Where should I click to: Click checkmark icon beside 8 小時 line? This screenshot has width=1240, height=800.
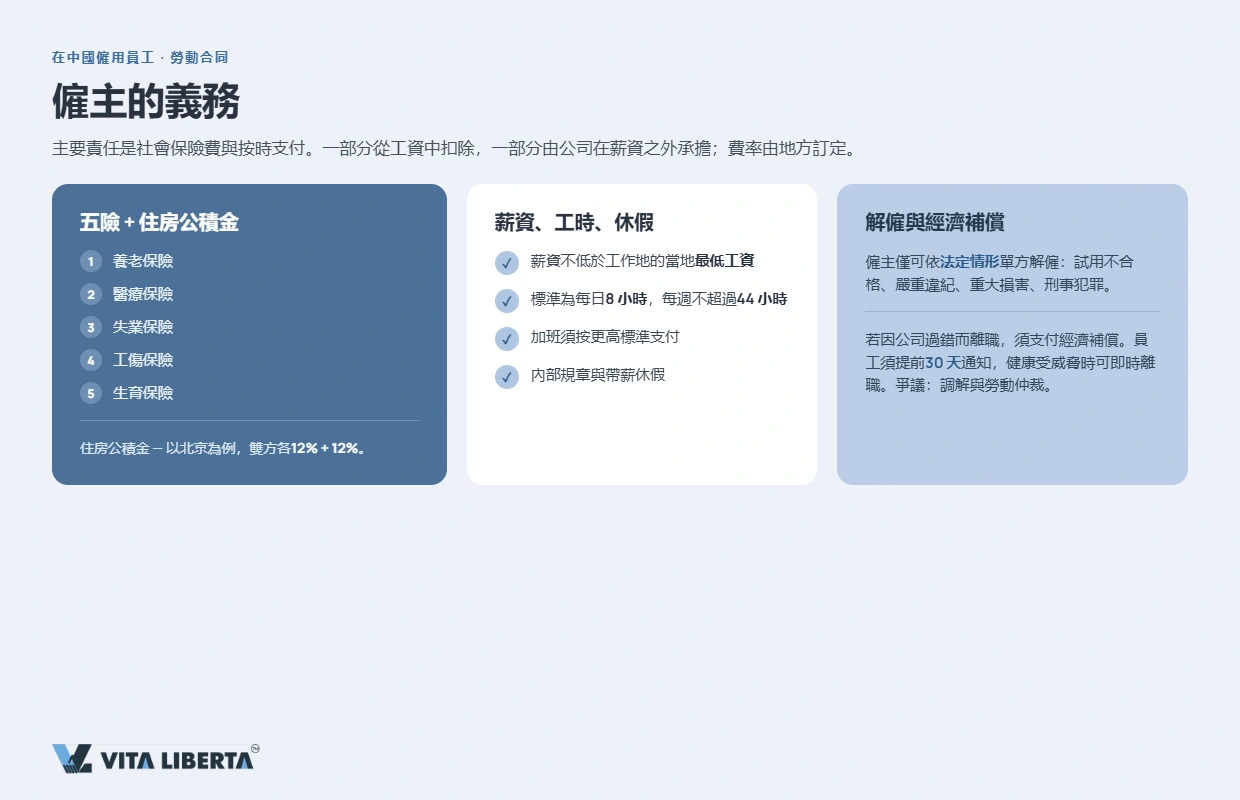(507, 300)
